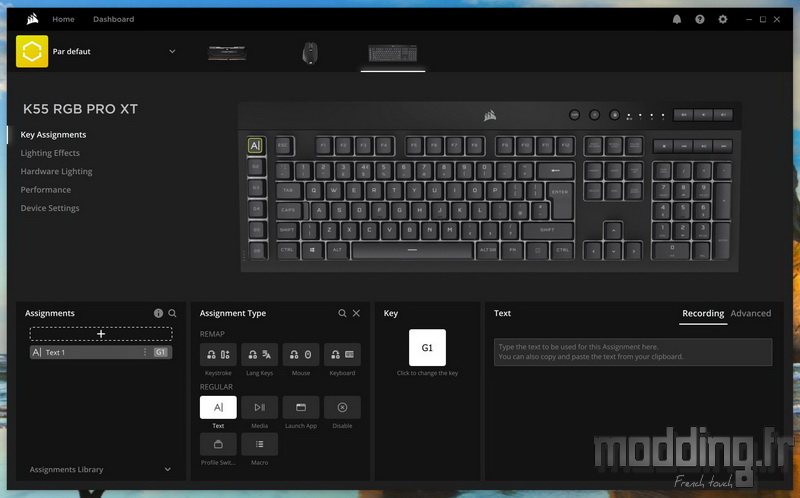The height and width of the screenshot is (498, 800).
Task: Open iCUE settings gear icon
Action: pos(722,19)
